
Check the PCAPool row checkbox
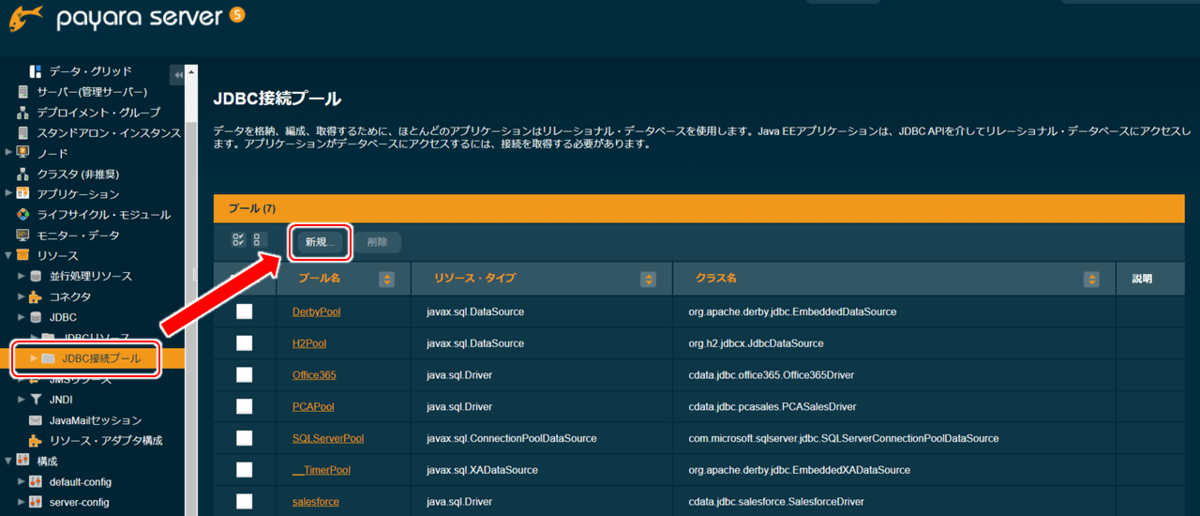[x=244, y=407]
